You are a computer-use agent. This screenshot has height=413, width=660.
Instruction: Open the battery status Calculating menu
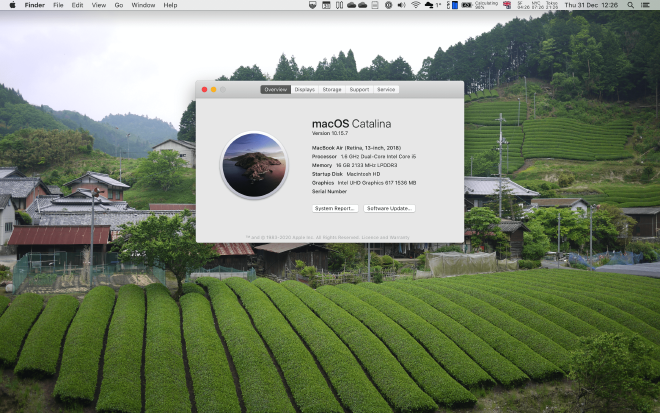(479, 5)
